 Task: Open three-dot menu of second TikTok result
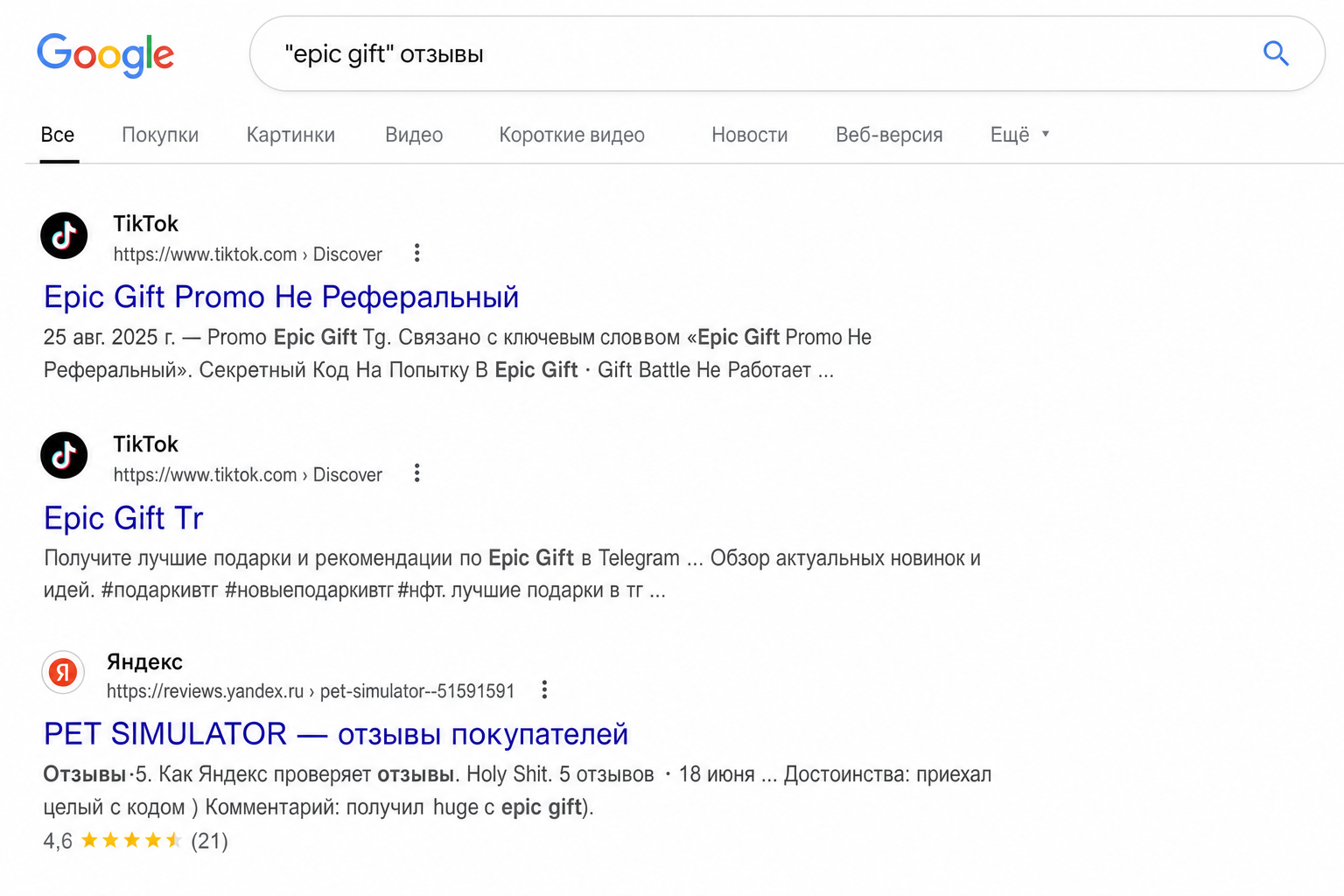coord(416,473)
